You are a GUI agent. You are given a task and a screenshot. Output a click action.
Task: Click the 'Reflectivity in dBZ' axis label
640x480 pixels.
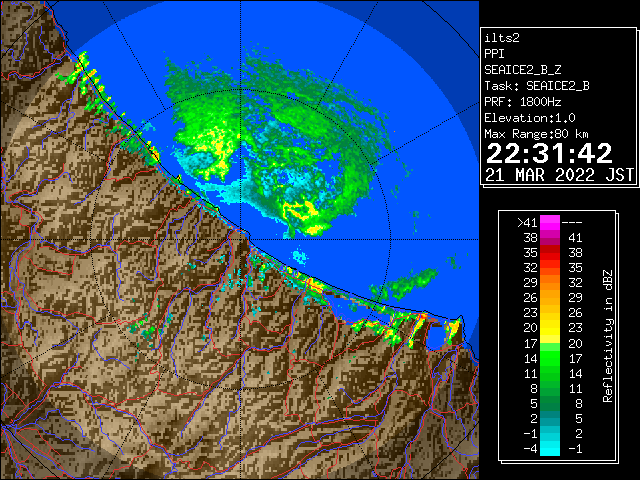click(608, 336)
